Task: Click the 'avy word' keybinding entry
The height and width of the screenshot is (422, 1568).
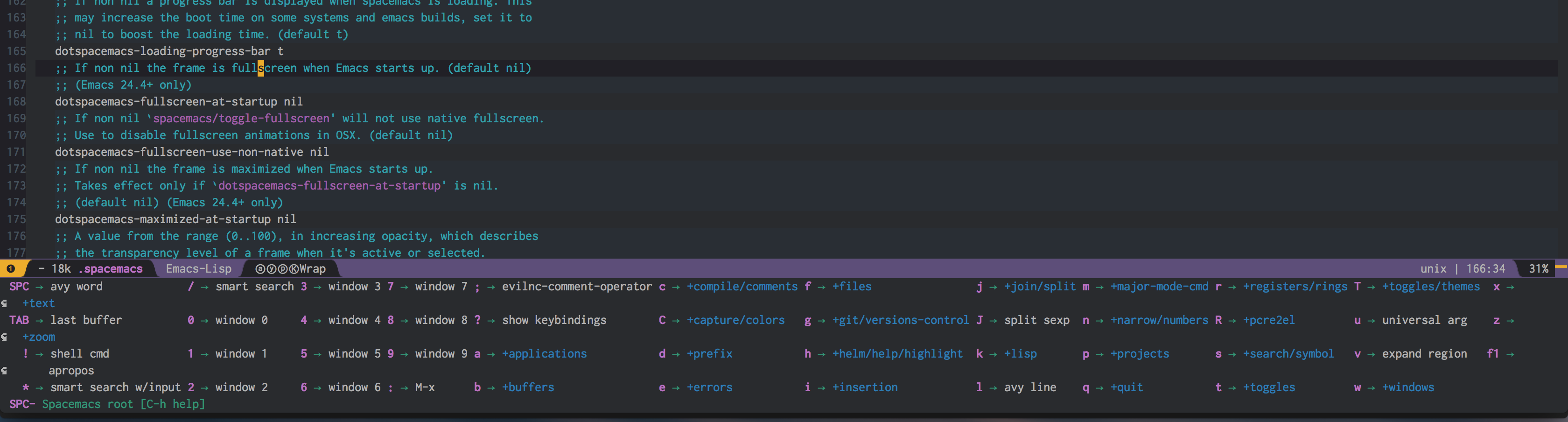Action: point(76,286)
